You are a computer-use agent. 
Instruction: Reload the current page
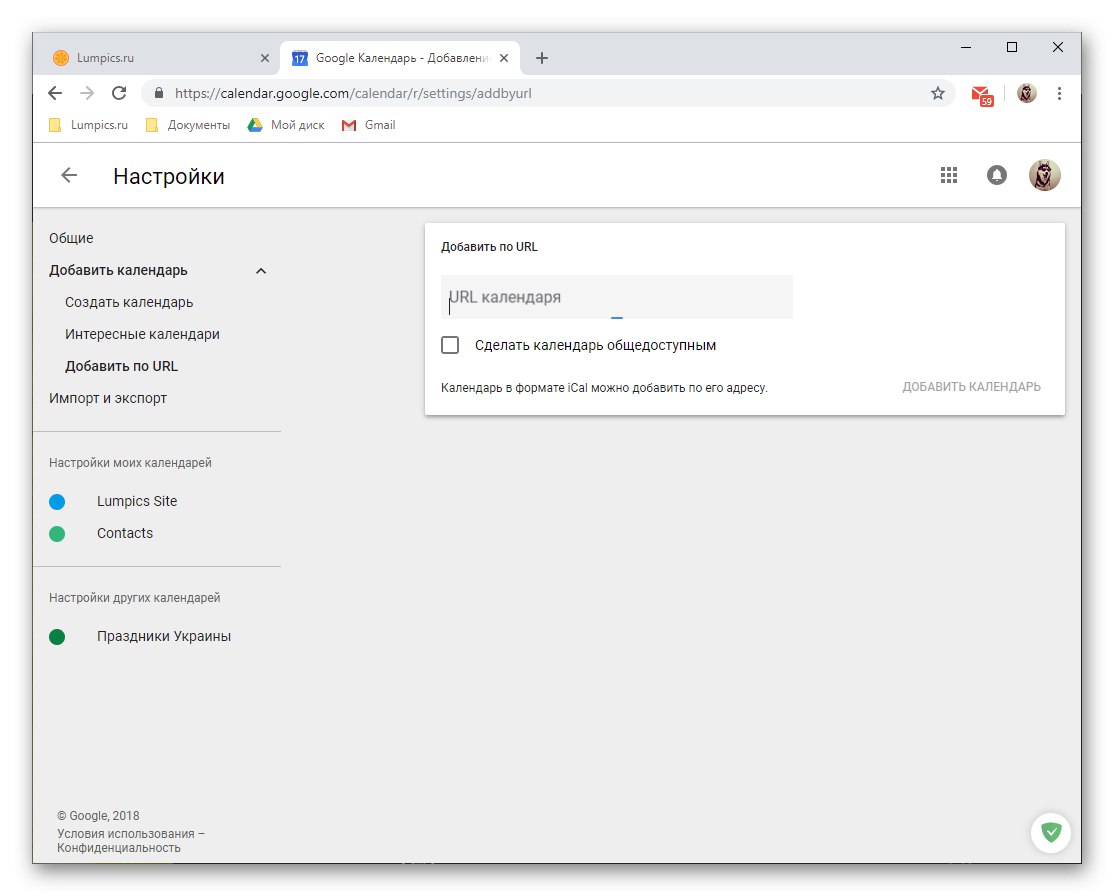(119, 92)
